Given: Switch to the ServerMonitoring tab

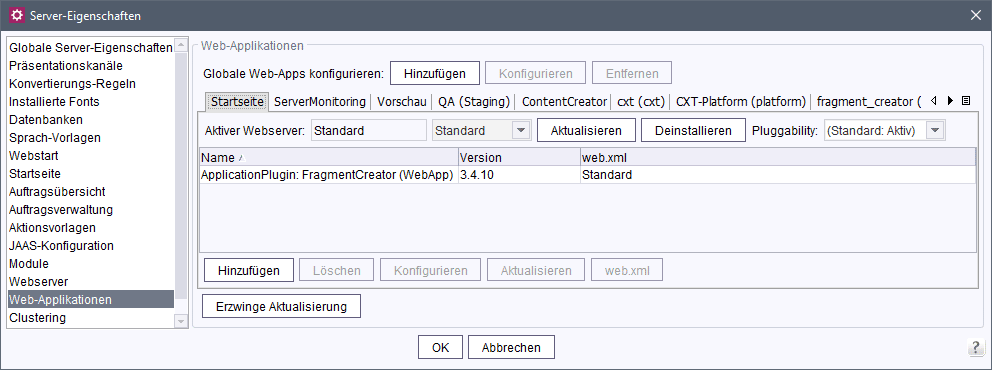Looking at the screenshot, I should [319, 101].
